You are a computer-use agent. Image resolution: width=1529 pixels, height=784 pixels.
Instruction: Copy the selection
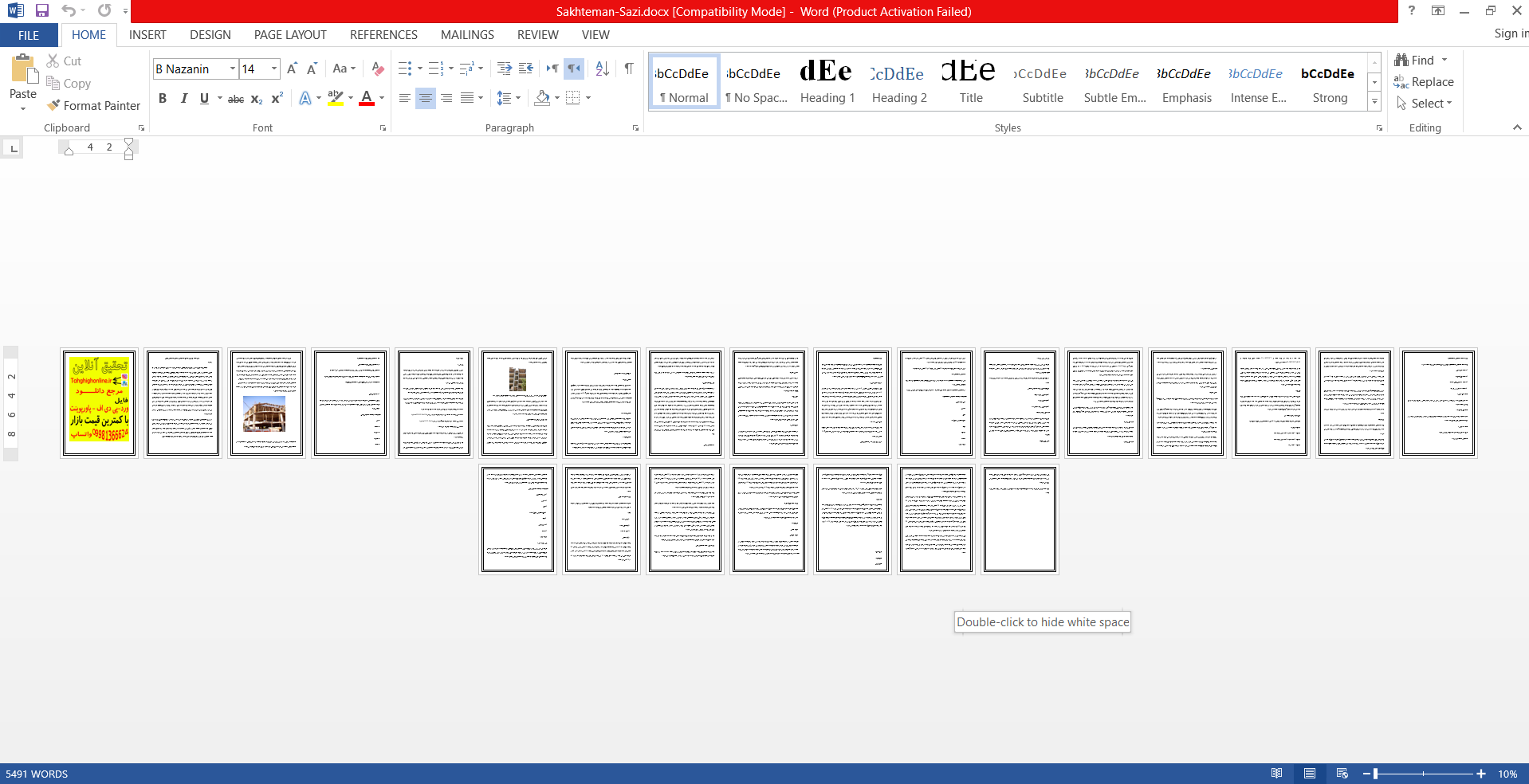click(69, 83)
